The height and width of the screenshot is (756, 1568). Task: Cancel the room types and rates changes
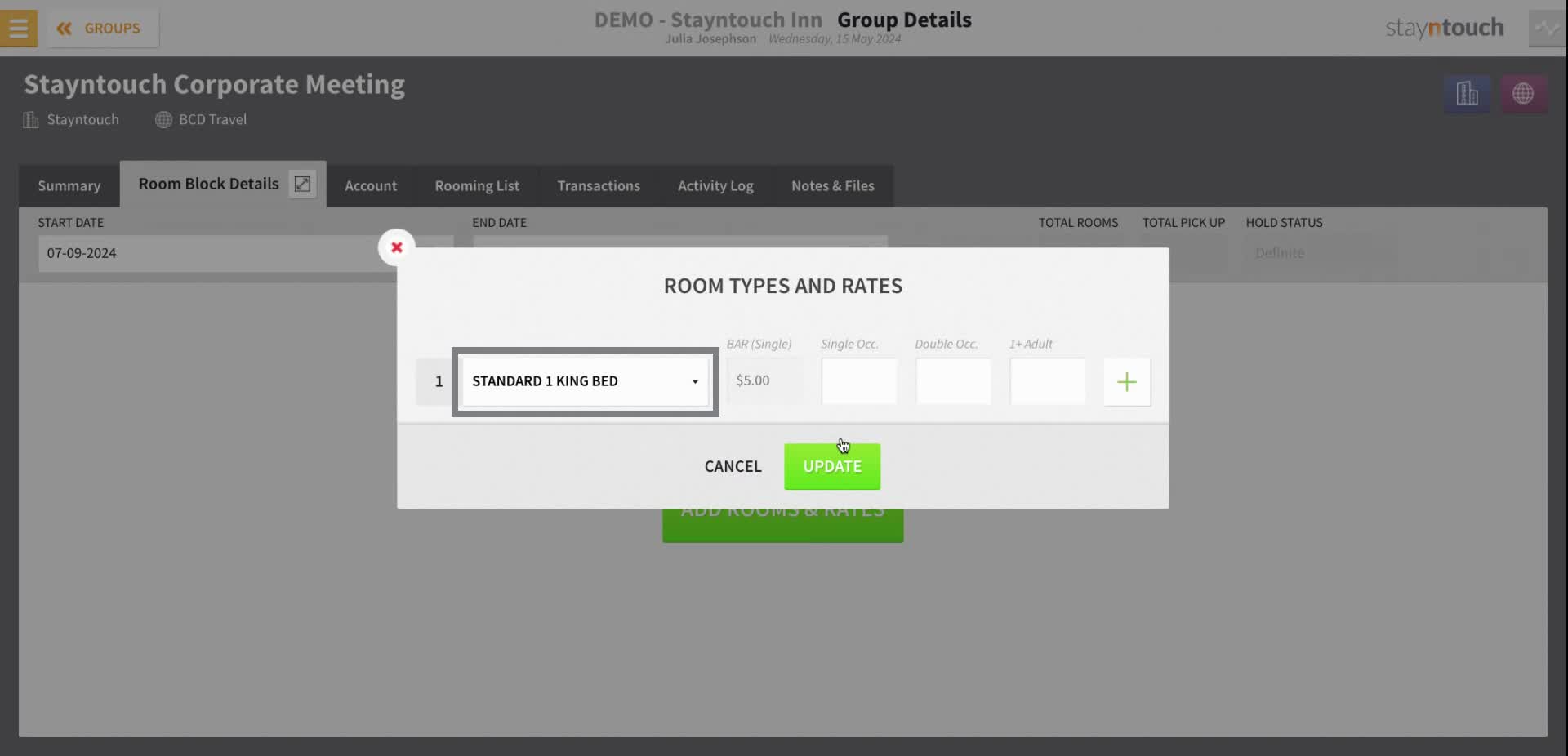click(x=733, y=466)
